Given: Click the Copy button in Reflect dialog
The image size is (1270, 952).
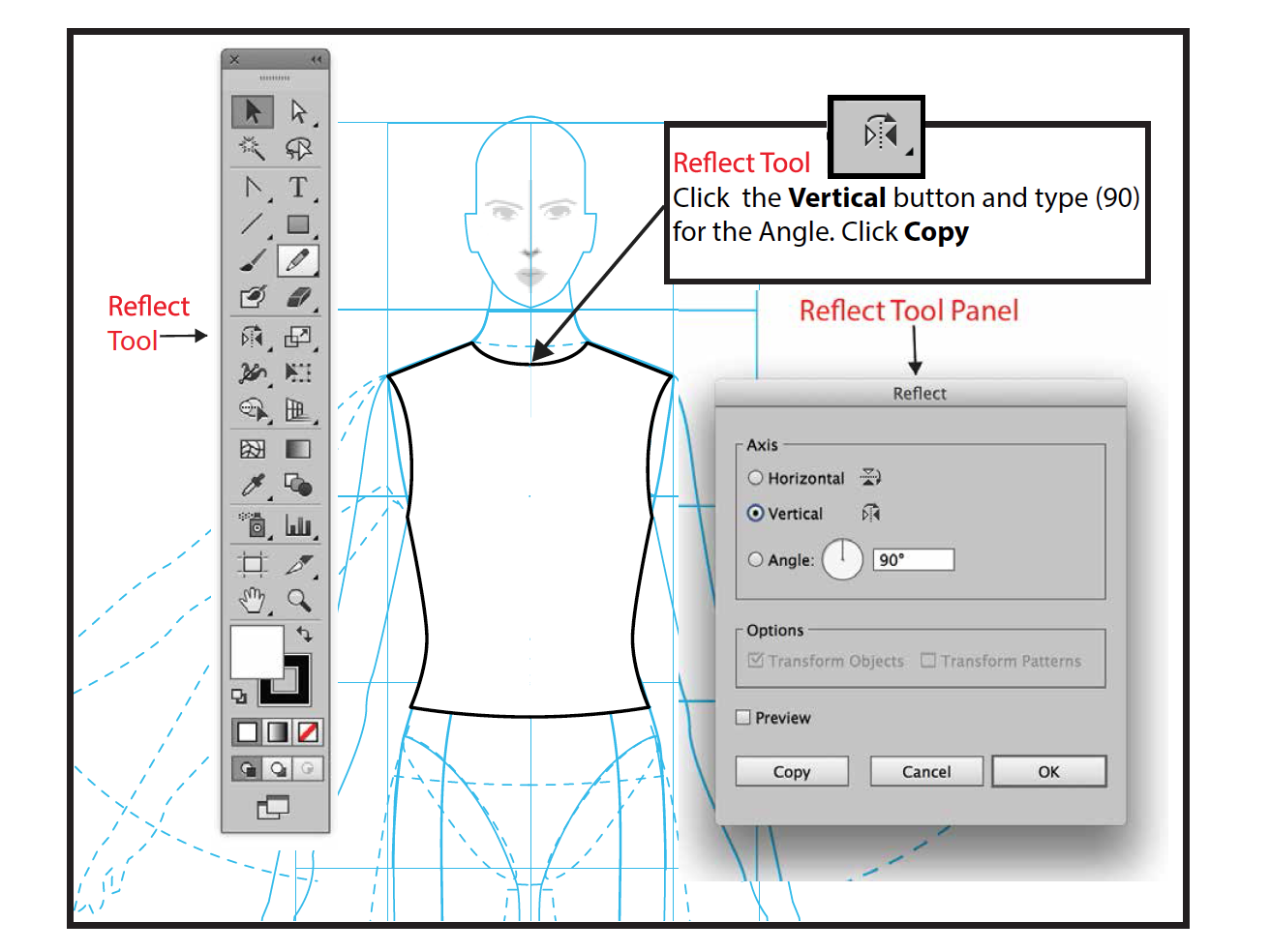Looking at the screenshot, I should [x=792, y=772].
